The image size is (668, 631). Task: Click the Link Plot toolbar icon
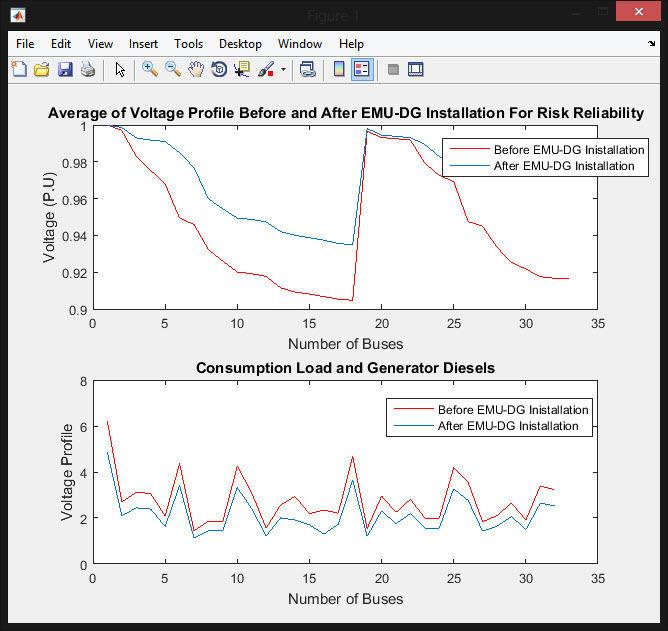[x=308, y=69]
